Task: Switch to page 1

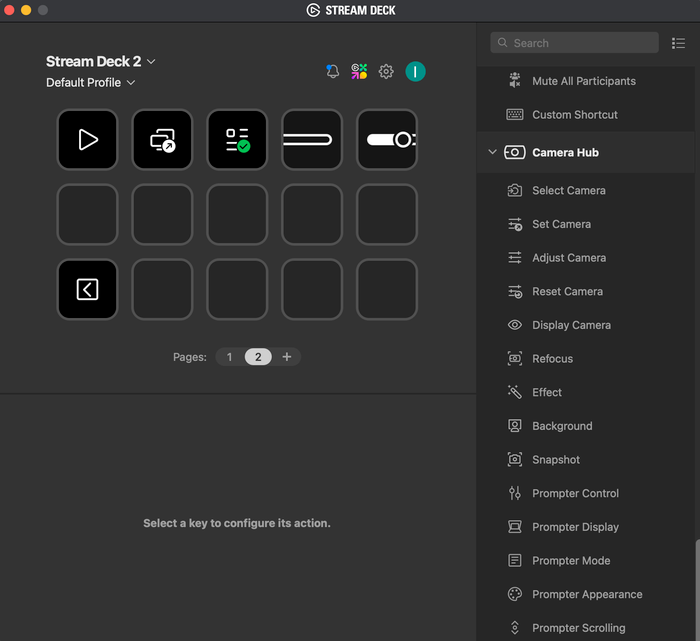Action: 229,357
